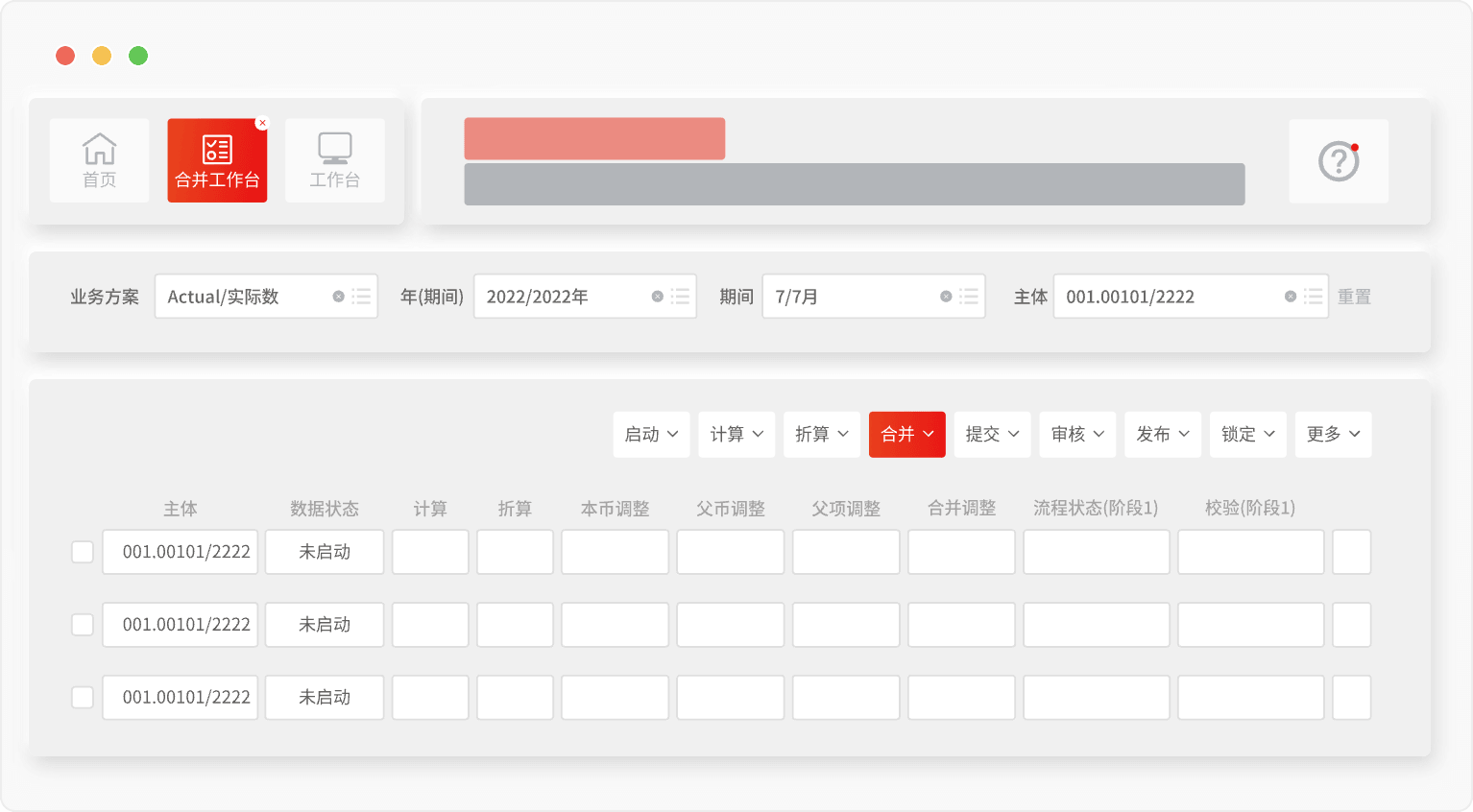Screen dimensions: 1473x812
Task: Clear the 期间 7/7月 value
Action: [x=946, y=297]
